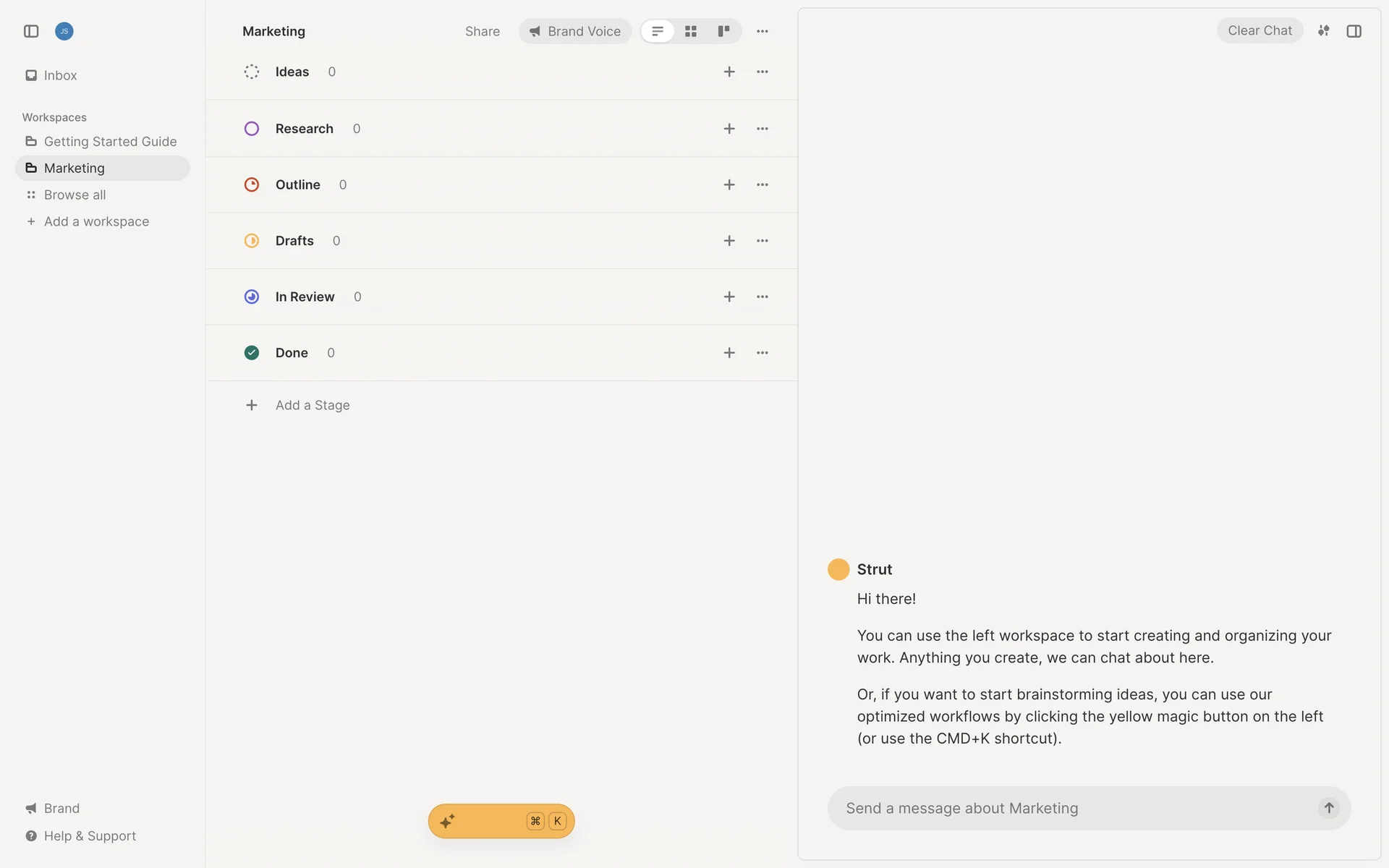The height and width of the screenshot is (868, 1389).
Task: Open the Inbox
Action: [x=60, y=75]
